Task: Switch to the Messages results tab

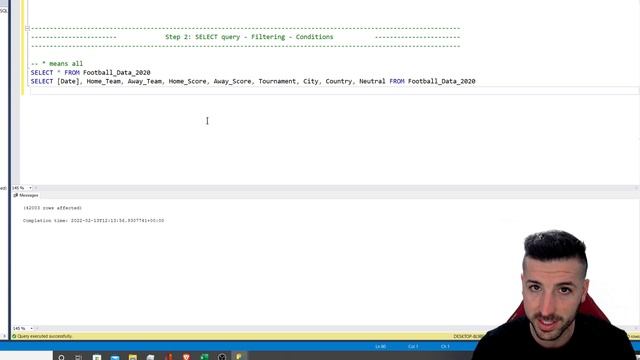Action: pyautogui.click(x=25, y=195)
